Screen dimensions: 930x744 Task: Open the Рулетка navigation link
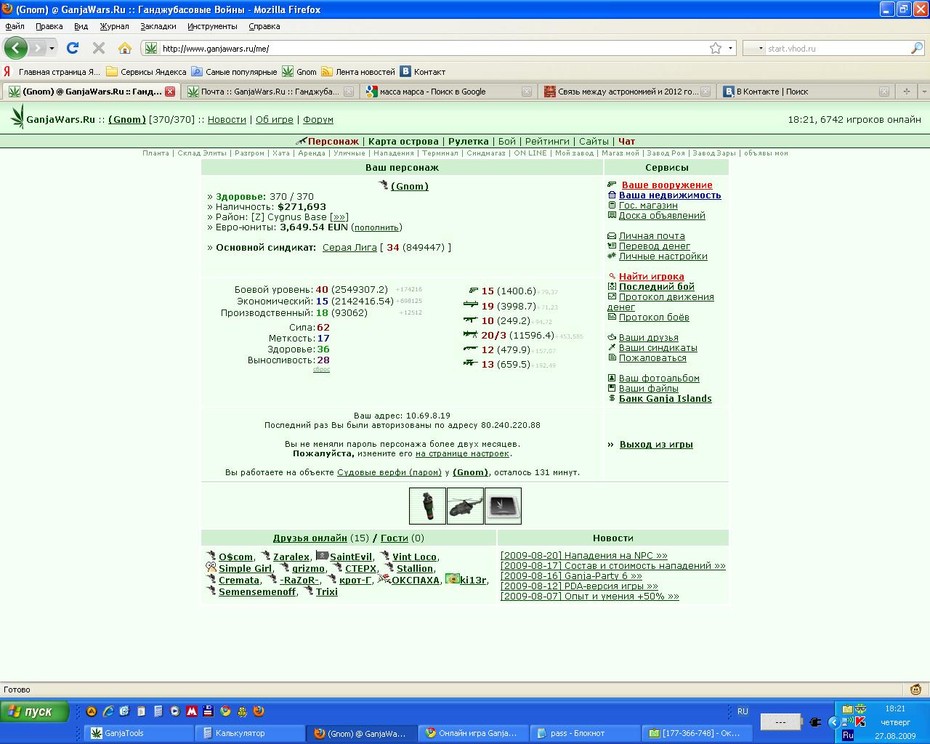pos(468,141)
